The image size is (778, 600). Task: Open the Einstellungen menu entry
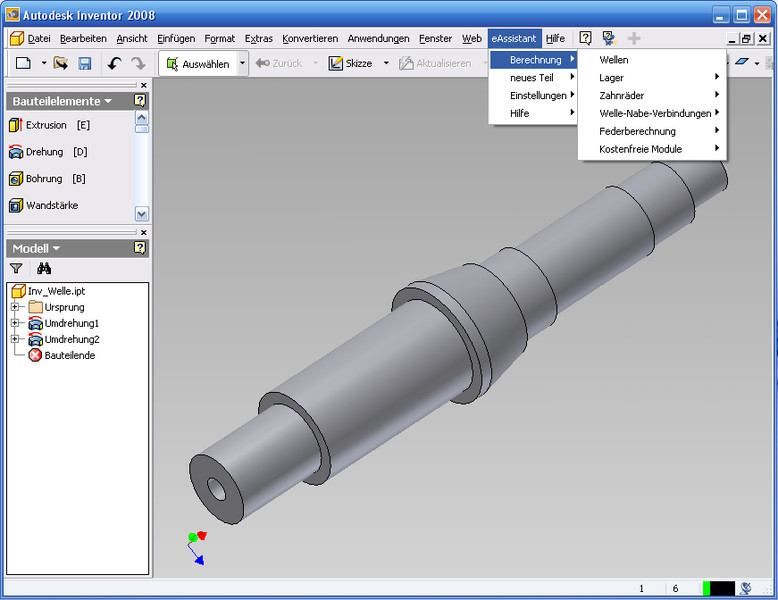(x=538, y=96)
